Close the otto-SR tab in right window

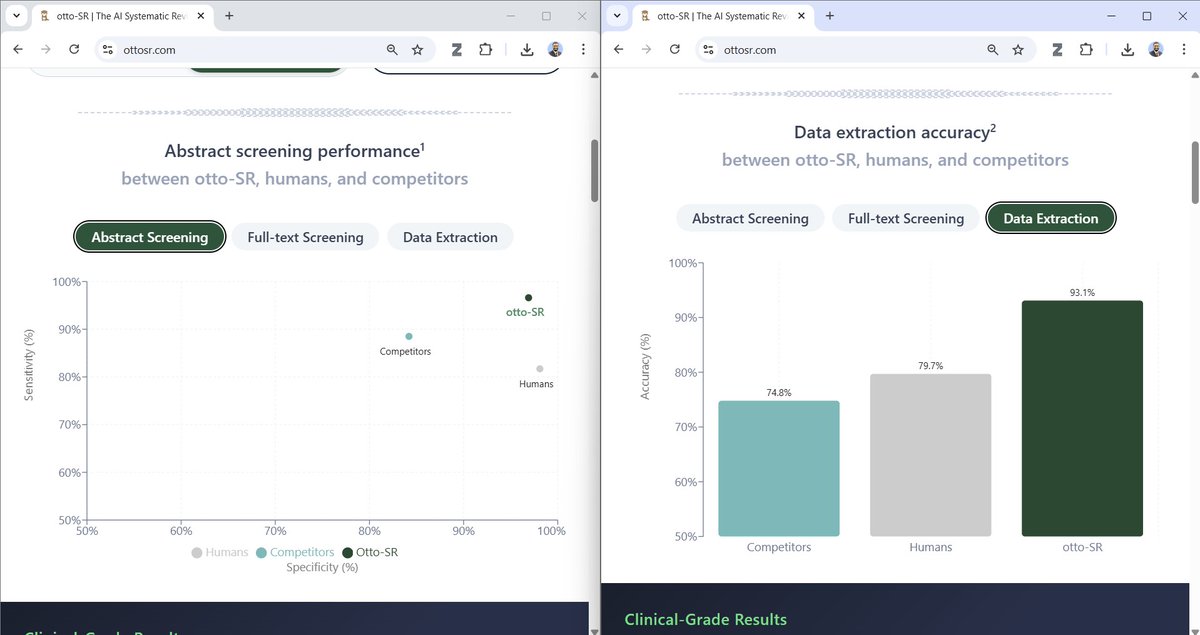[801, 16]
